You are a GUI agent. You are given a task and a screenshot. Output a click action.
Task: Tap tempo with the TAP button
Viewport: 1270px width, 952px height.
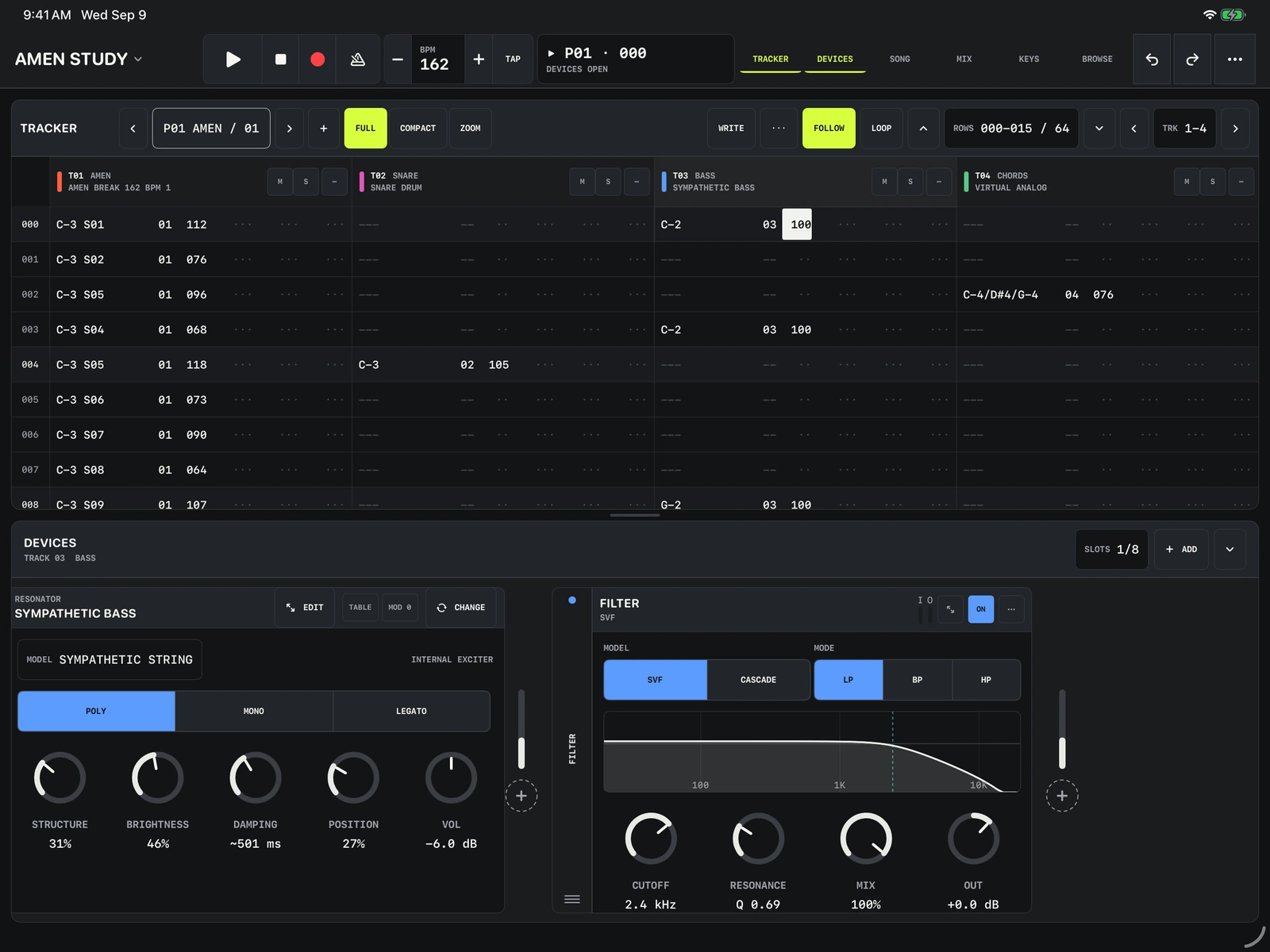(x=513, y=59)
